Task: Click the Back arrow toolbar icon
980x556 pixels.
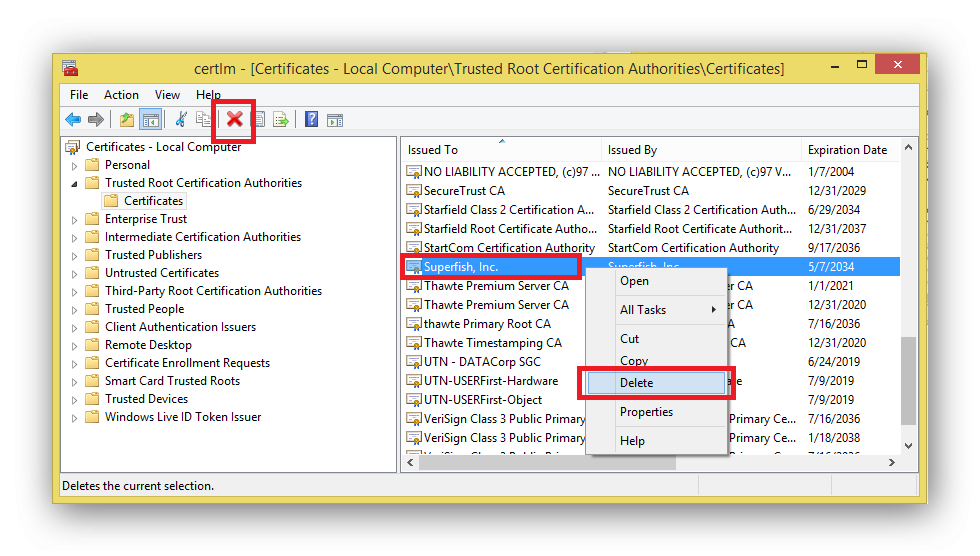Action: pos(73,119)
